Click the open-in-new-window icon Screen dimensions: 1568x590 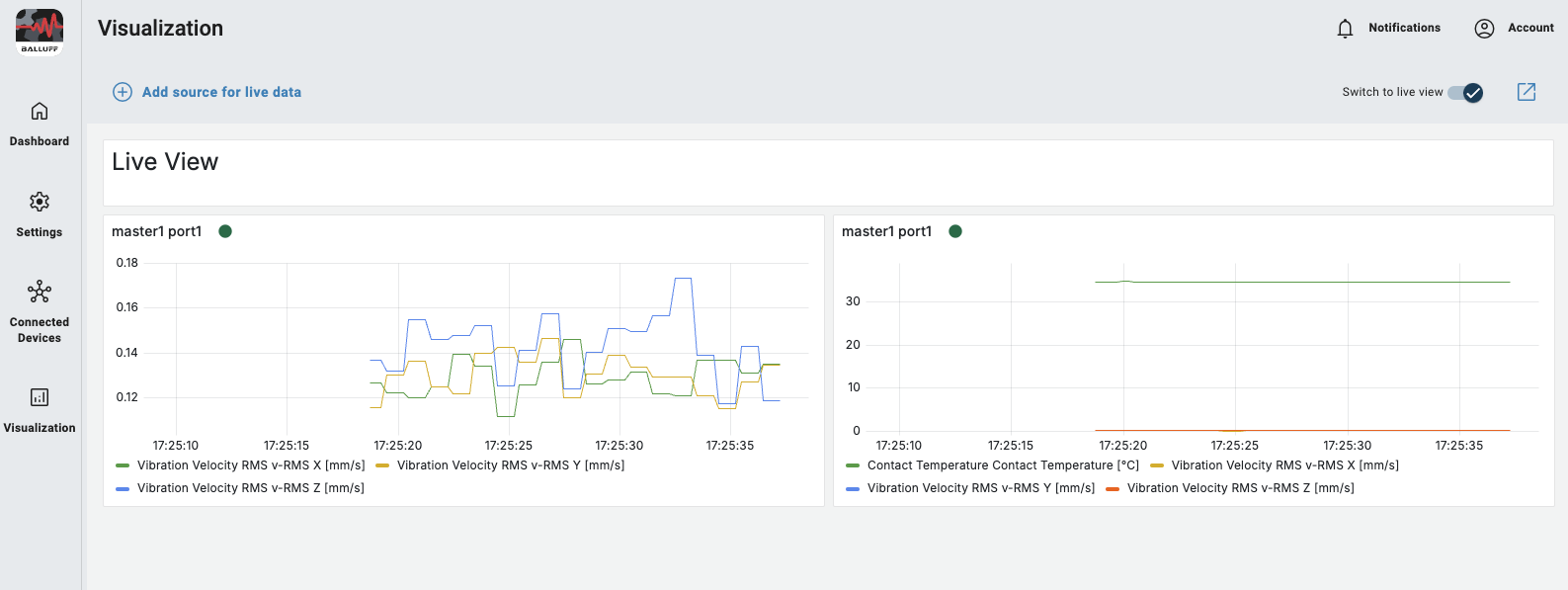pos(1527,92)
